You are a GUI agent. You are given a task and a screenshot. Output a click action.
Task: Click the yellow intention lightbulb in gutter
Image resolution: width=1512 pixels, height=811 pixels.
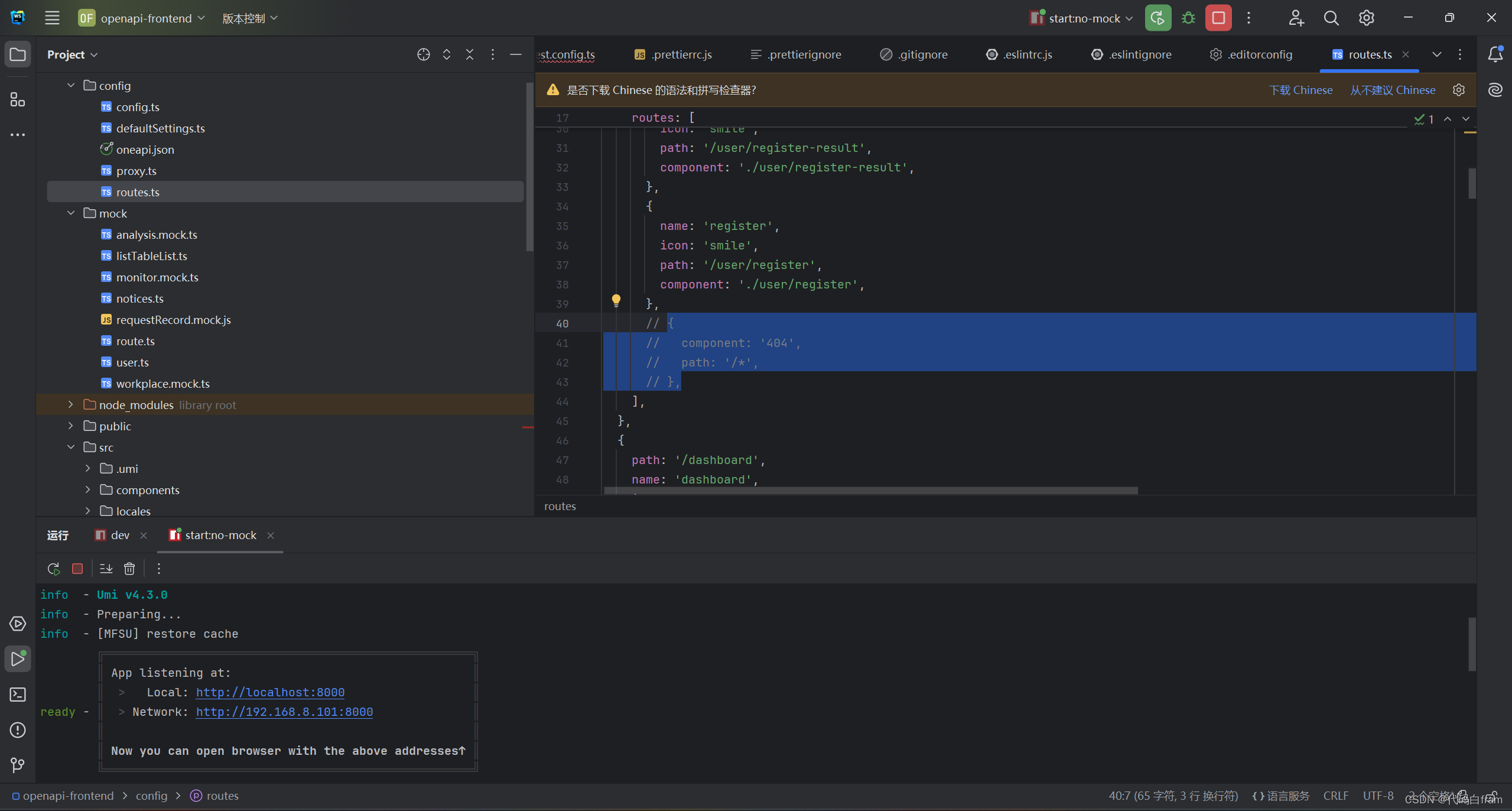pyautogui.click(x=616, y=300)
